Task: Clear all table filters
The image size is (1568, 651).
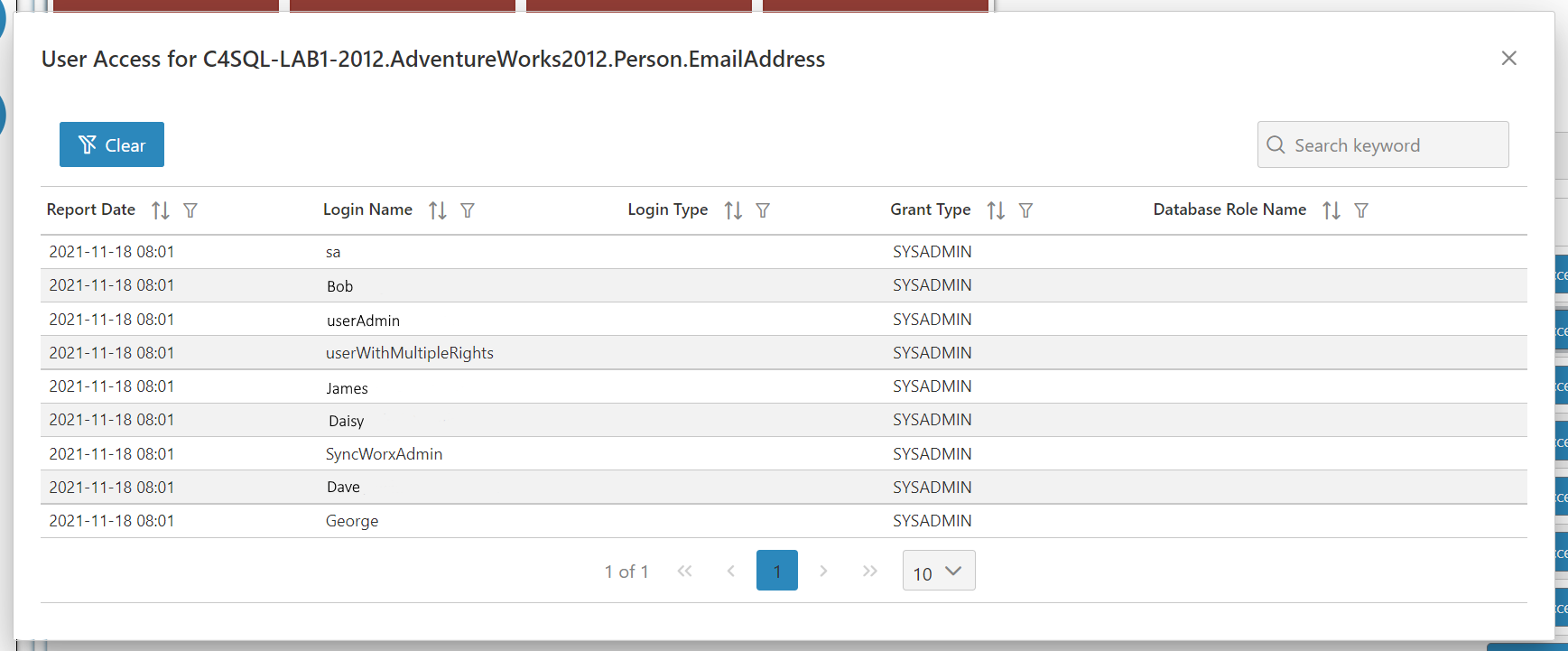Action: coord(112,144)
